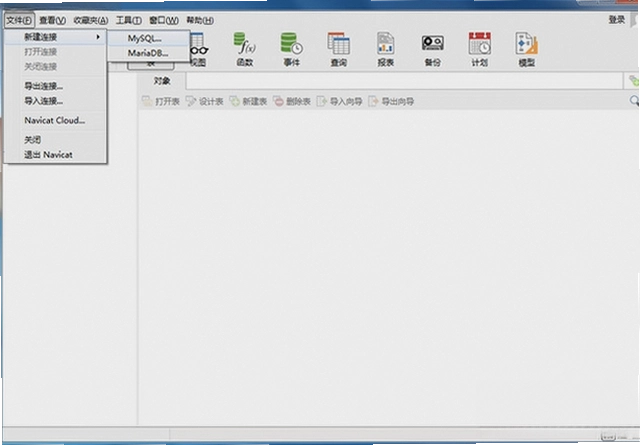Select Navicat Cloud... menu entry
Image resolution: width=640 pixels, height=445 pixels.
coord(55,120)
